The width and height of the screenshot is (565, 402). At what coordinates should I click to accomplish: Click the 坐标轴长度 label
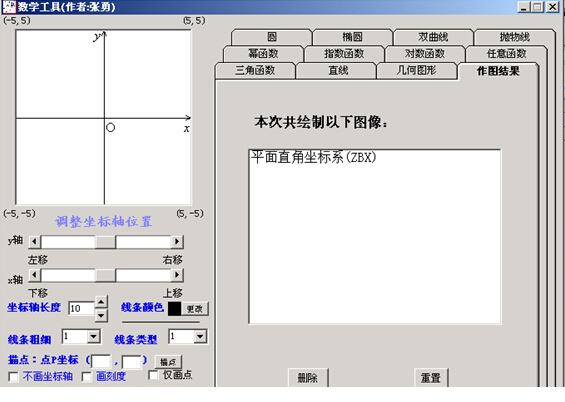34,308
